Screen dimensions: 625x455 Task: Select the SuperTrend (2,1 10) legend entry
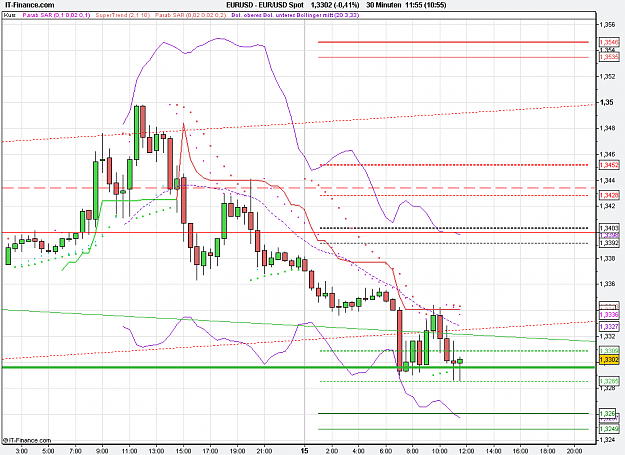123,15
